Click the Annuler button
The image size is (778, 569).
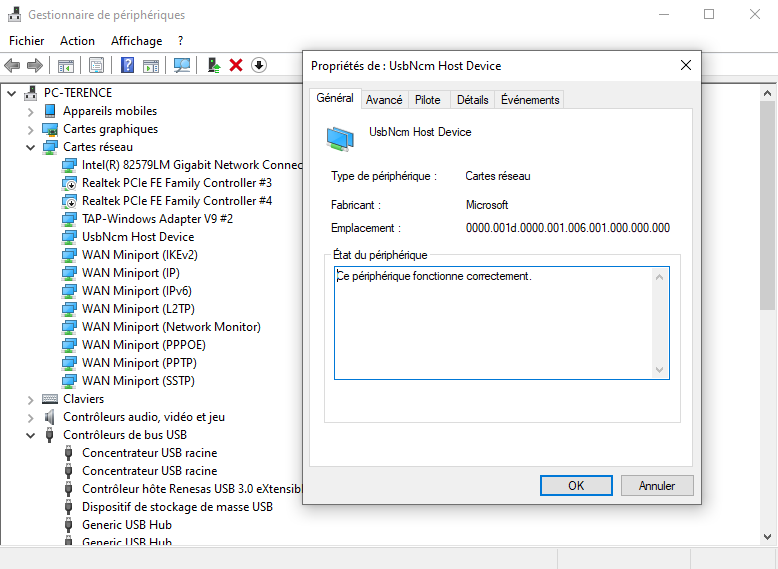click(656, 485)
